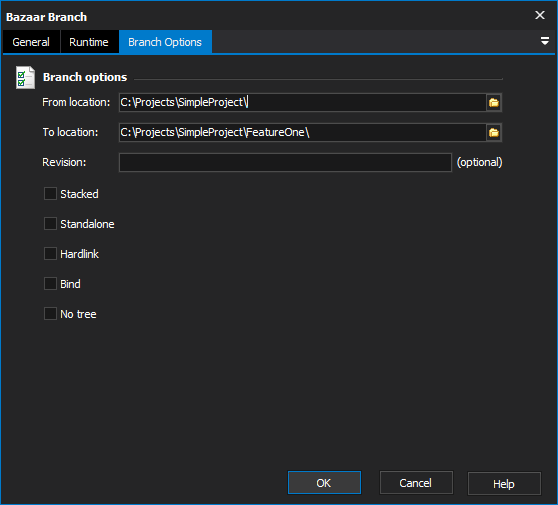This screenshot has height=505, width=558.
Task: Click into the To location field
Action: [303, 132]
